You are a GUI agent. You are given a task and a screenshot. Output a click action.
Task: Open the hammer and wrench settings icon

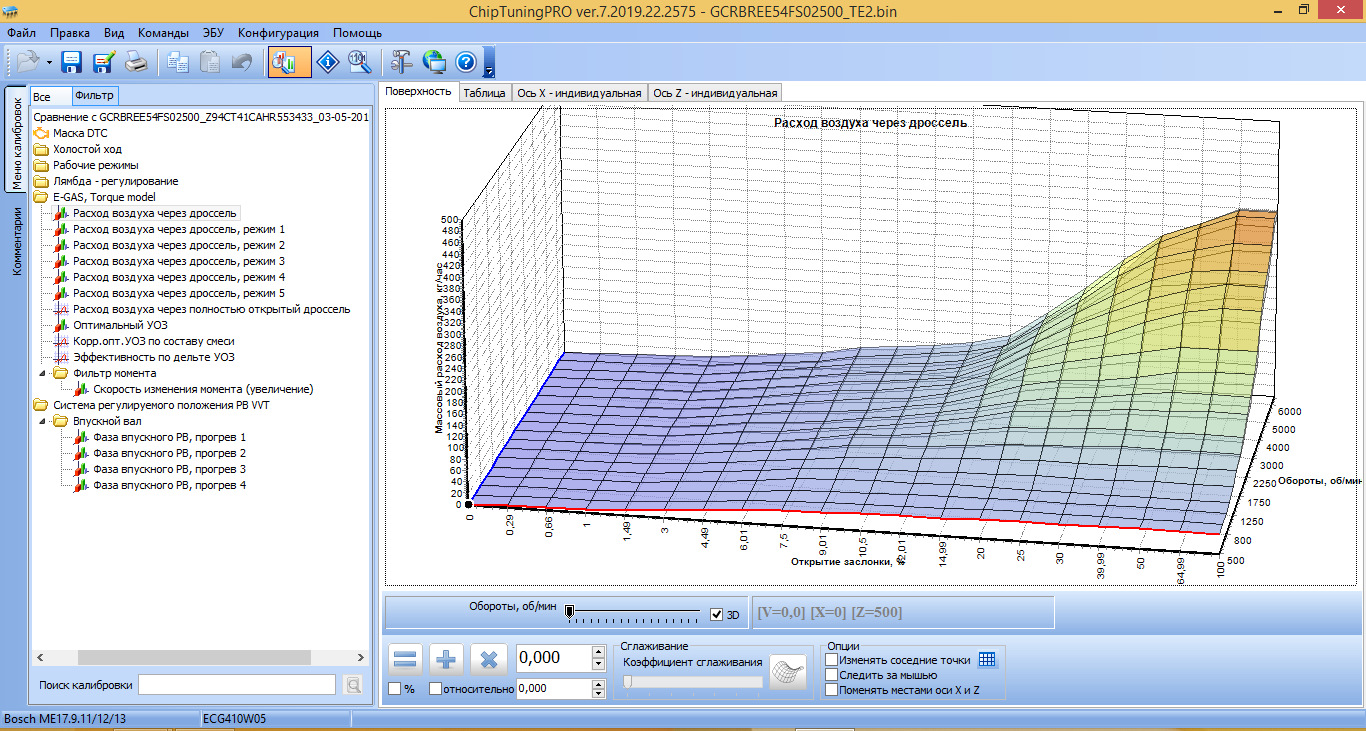pyautogui.click(x=402, y=63)
